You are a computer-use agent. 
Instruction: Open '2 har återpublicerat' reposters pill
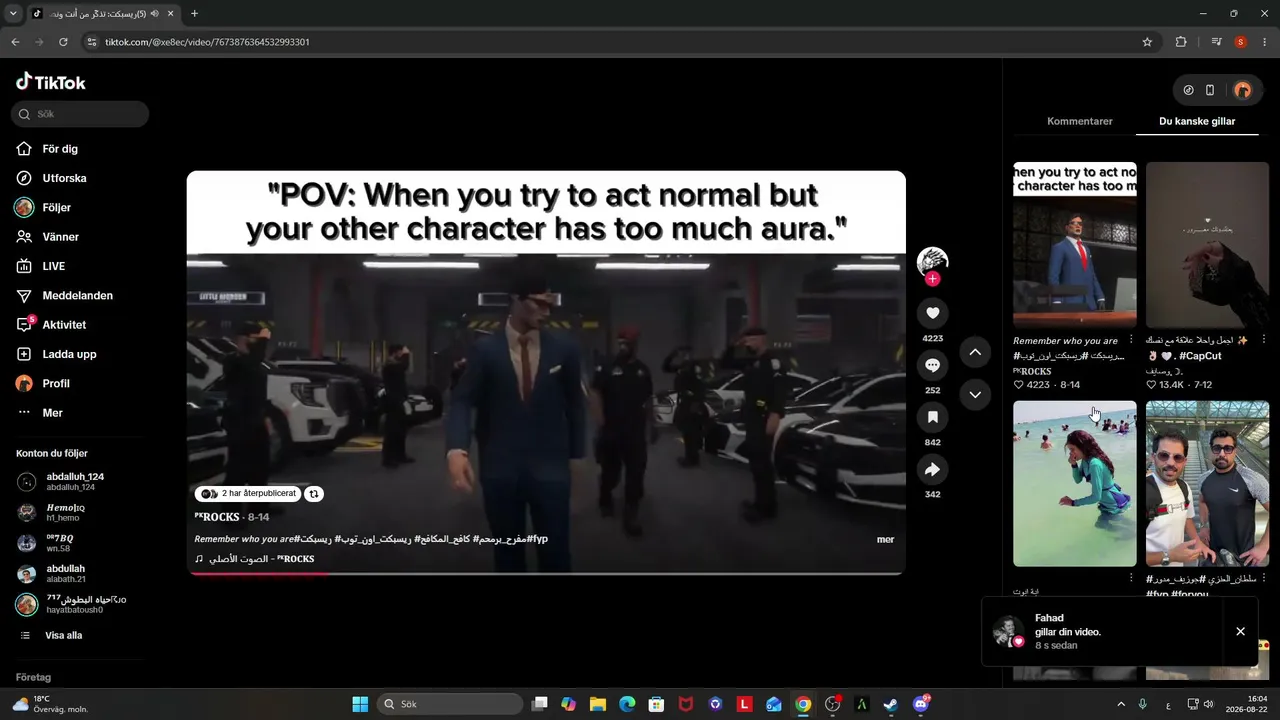[248, 493]
